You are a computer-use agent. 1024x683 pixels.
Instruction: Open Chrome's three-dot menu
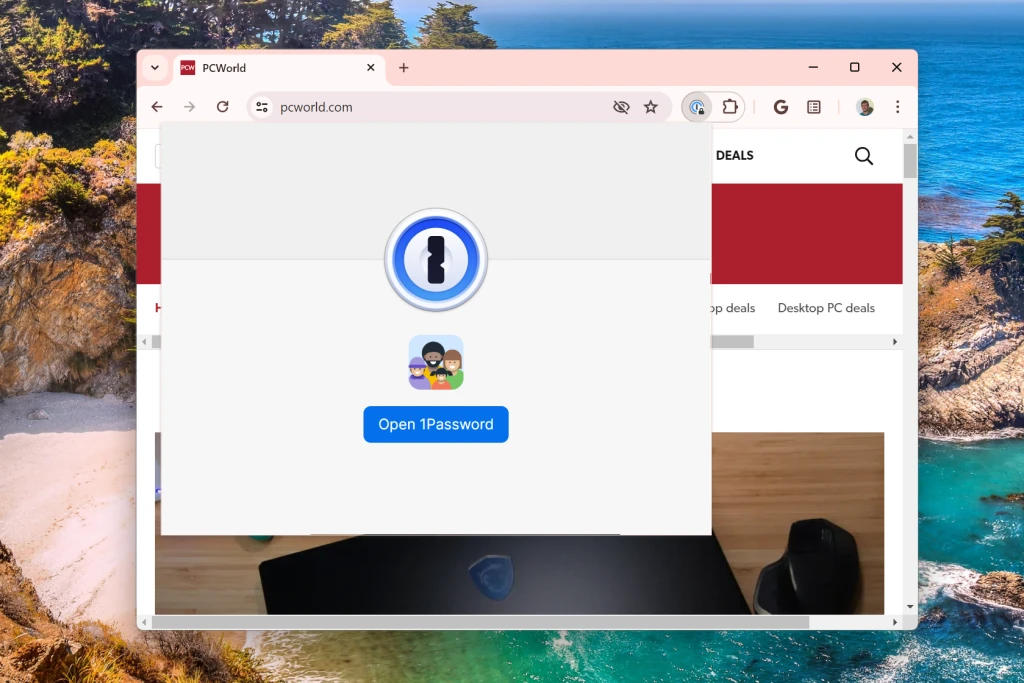point(897,107)
